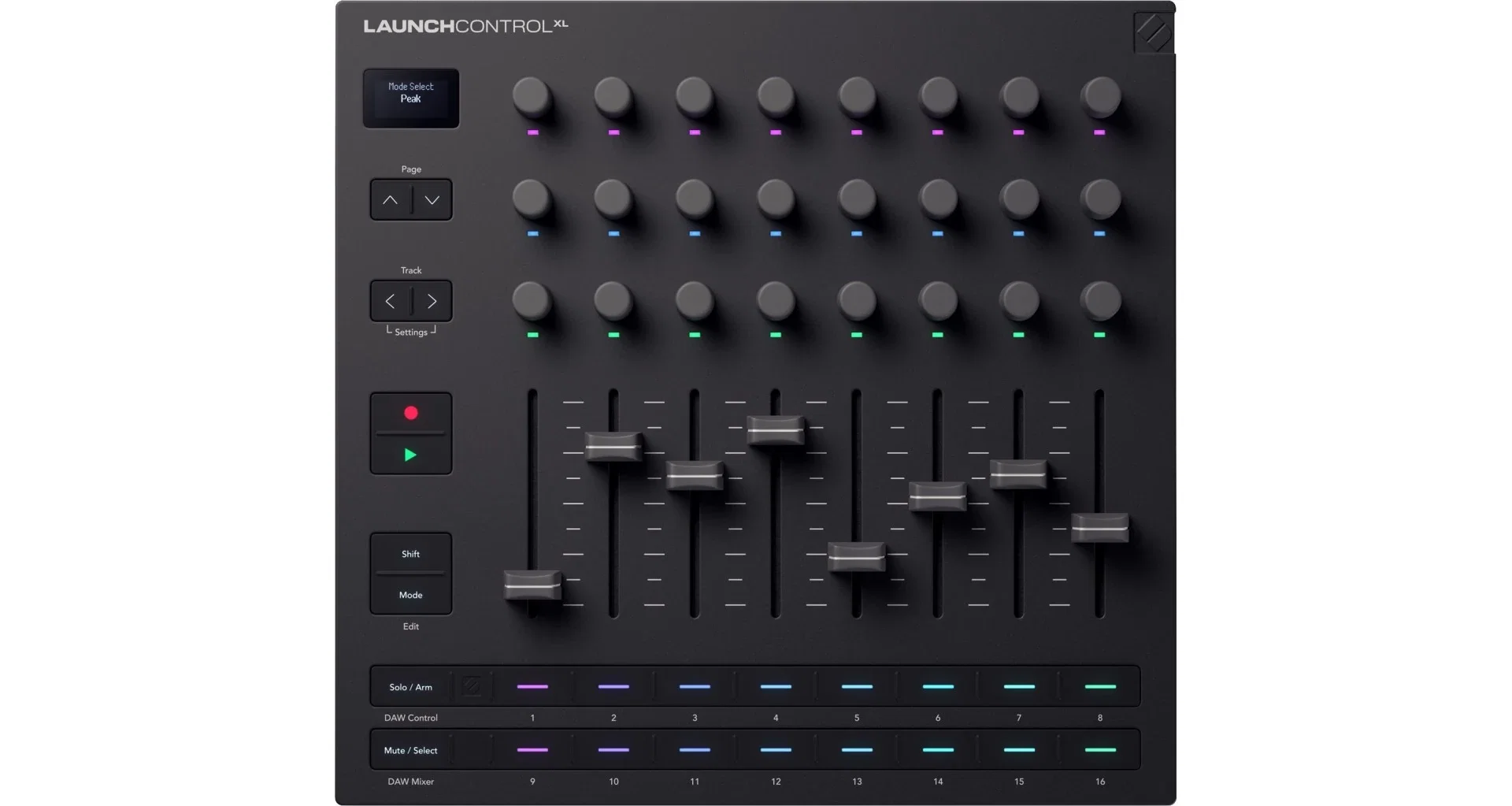Image resolution: width=1512 pixels, height=806 pixels.
Task: Click the Mute / Select button
Action: 410,750
